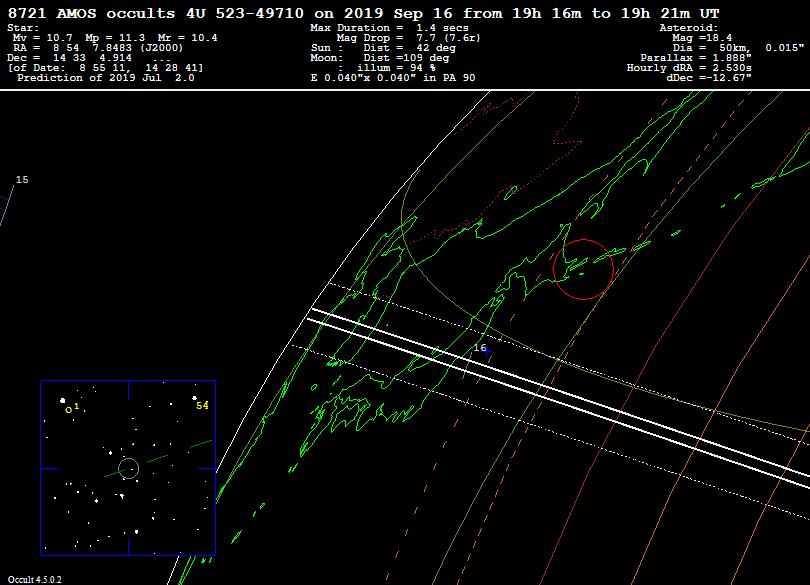Image resolution: width=810 pixels, height=585 pixels.
Task: Click the blue cross marker beside '16'
Action: 488,352
